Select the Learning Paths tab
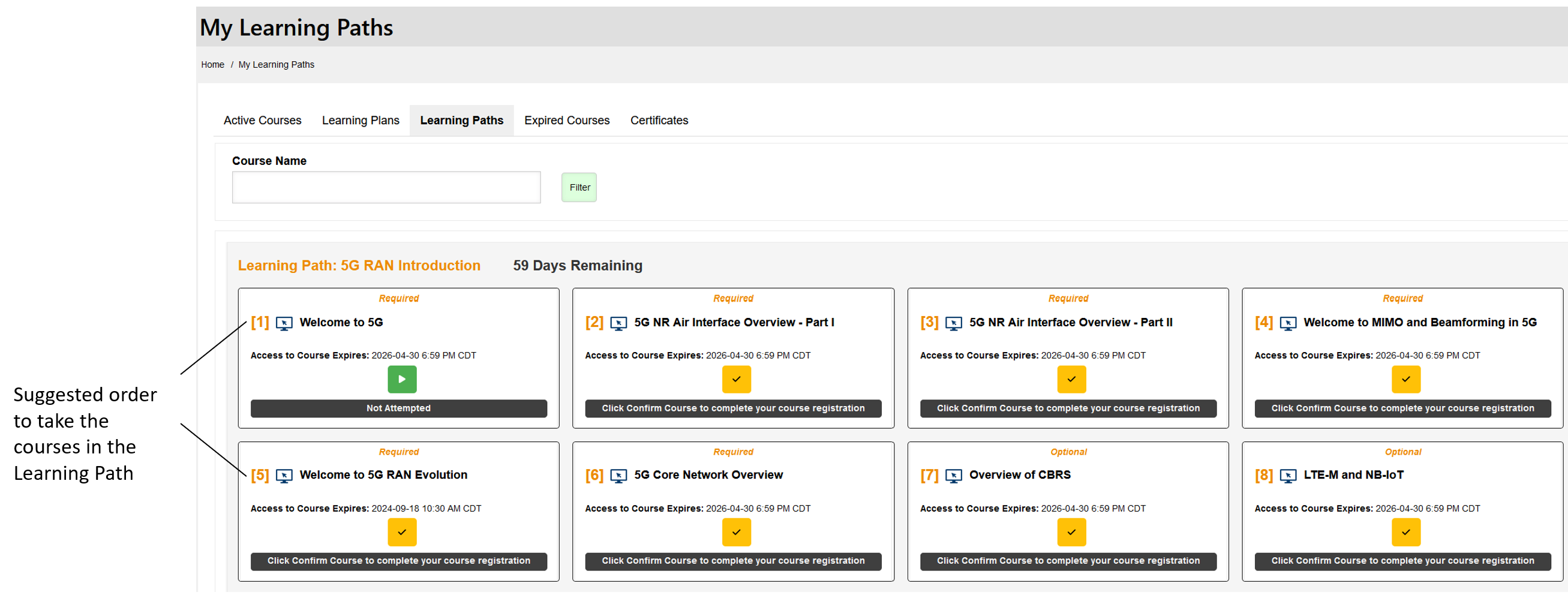 (x=461, y=121)
